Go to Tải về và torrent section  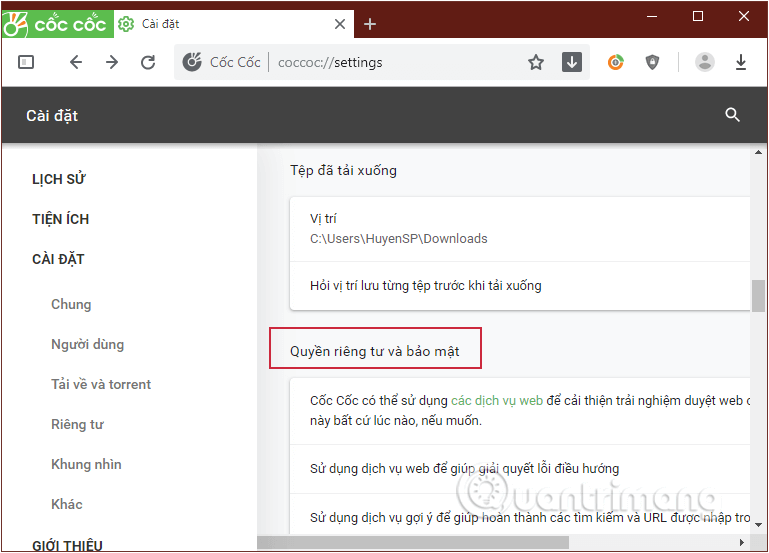pyautogui.click(x=101, y=384)
